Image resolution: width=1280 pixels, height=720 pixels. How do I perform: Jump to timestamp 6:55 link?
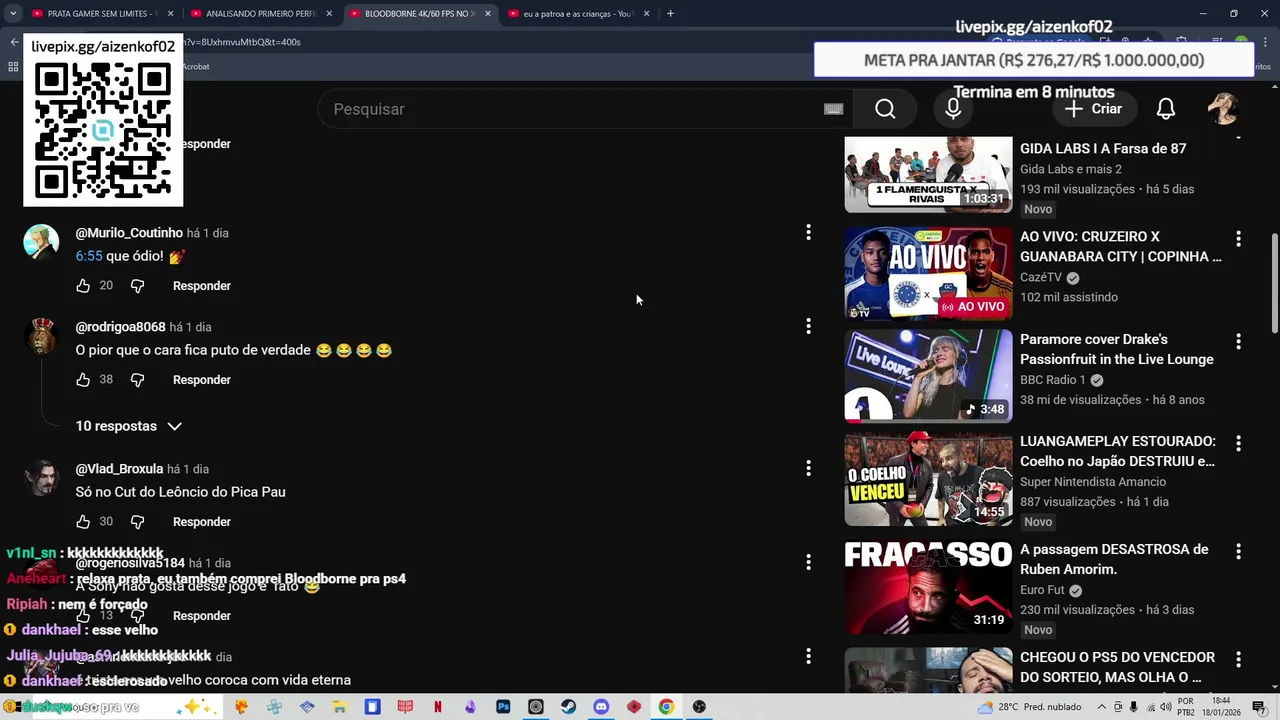89,256
